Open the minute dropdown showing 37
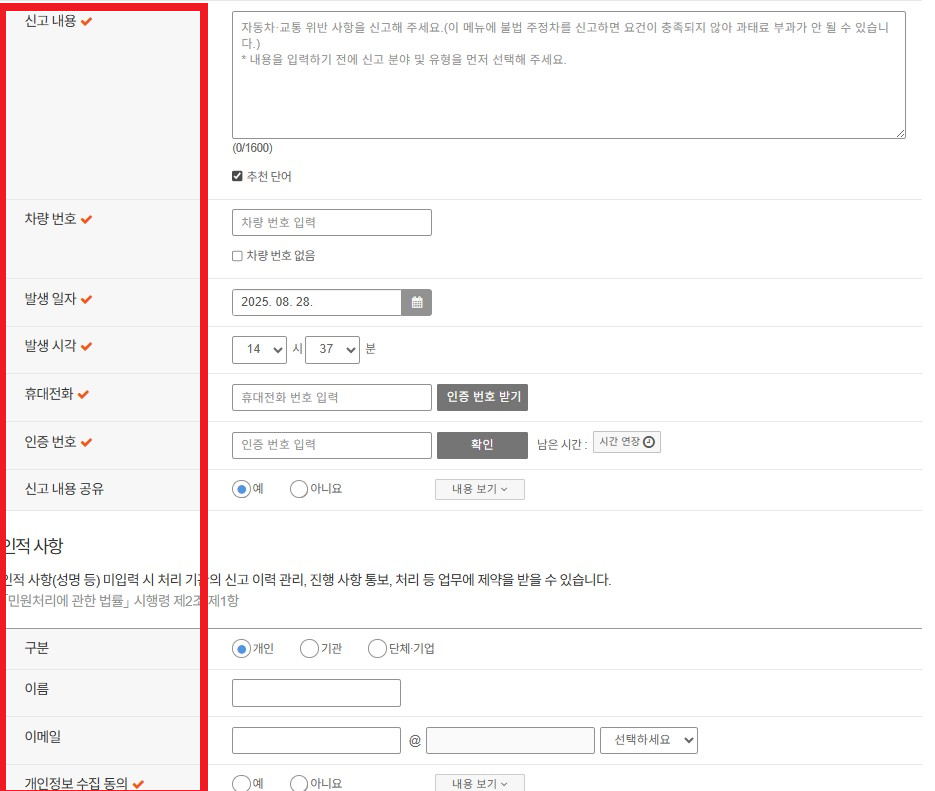Viewport: 935px width, 791px height. pyautogui.click(x=332, y=349)
